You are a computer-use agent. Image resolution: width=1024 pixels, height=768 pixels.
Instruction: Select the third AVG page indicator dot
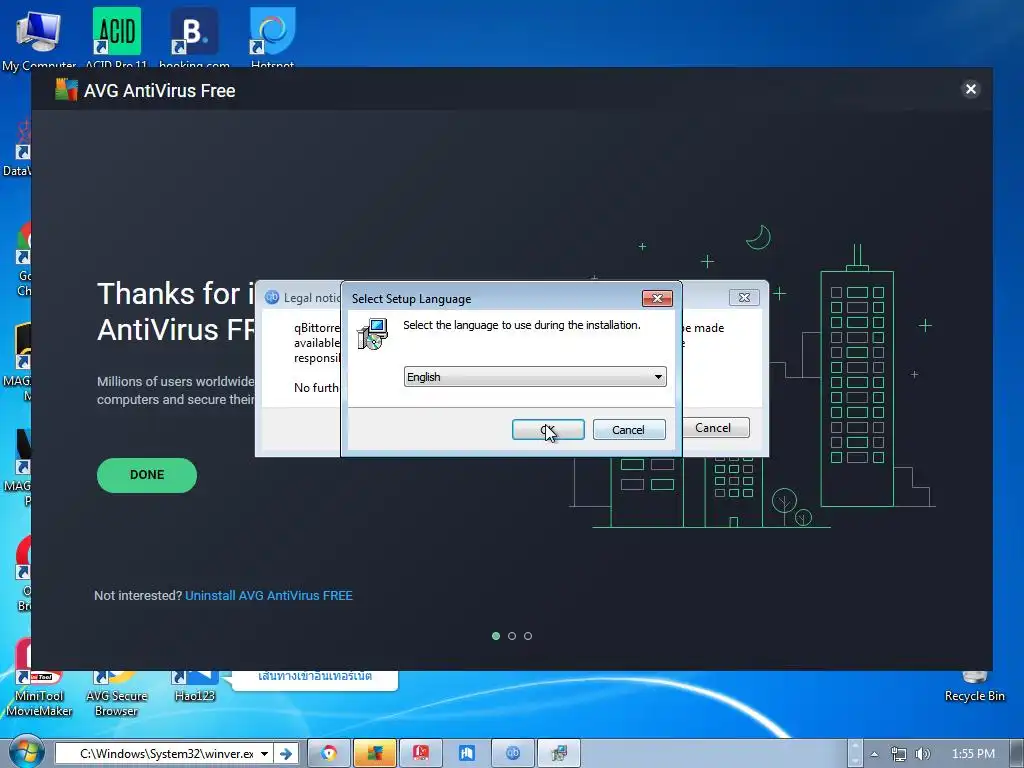click(x=528, y=636)
